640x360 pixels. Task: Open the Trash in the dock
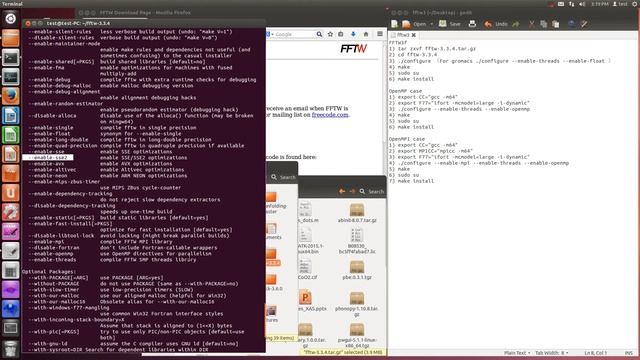point(10,348)
